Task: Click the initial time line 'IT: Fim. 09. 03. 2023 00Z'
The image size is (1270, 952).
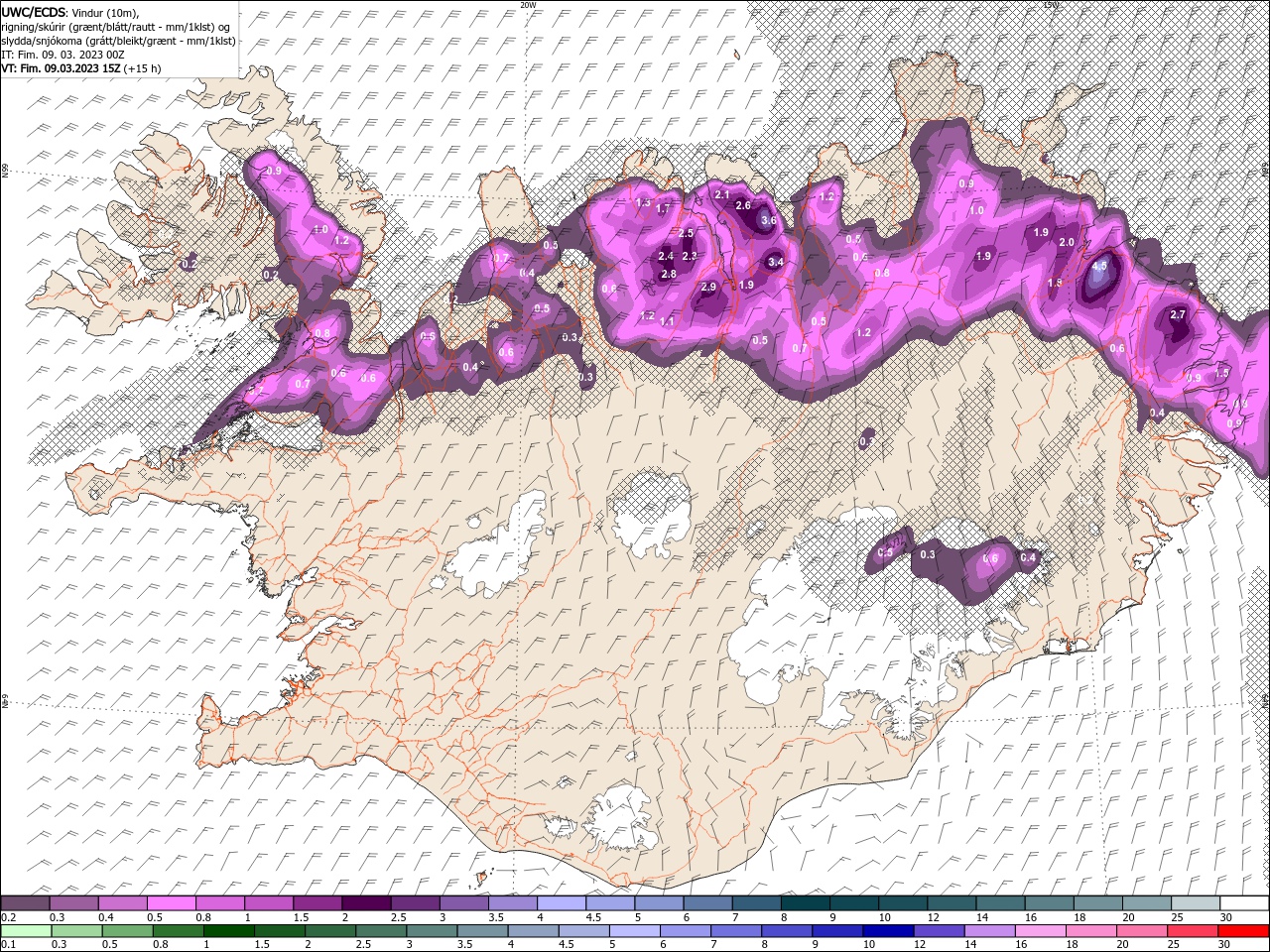Action: (63, 55)
